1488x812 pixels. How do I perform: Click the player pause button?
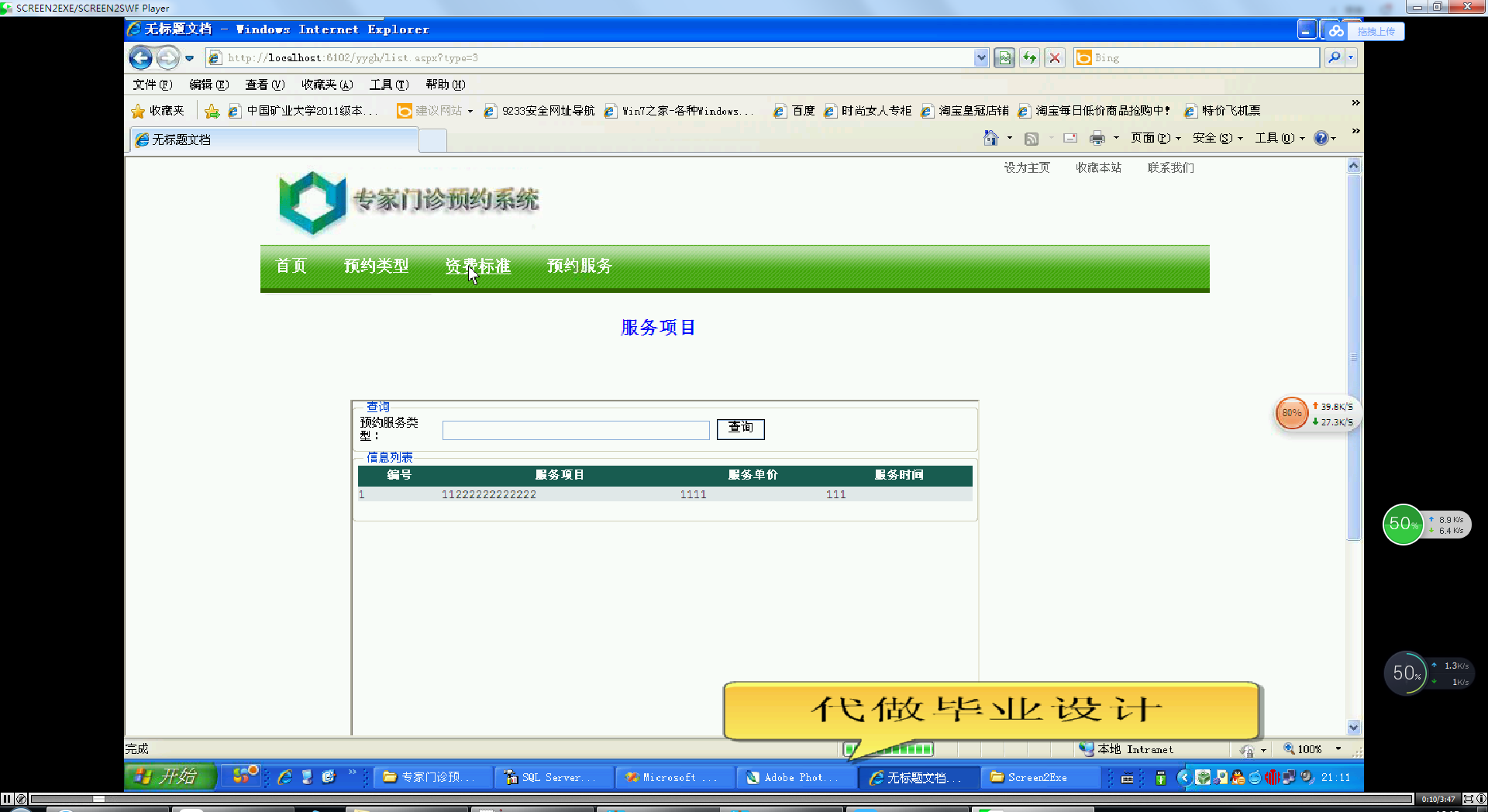7,799
